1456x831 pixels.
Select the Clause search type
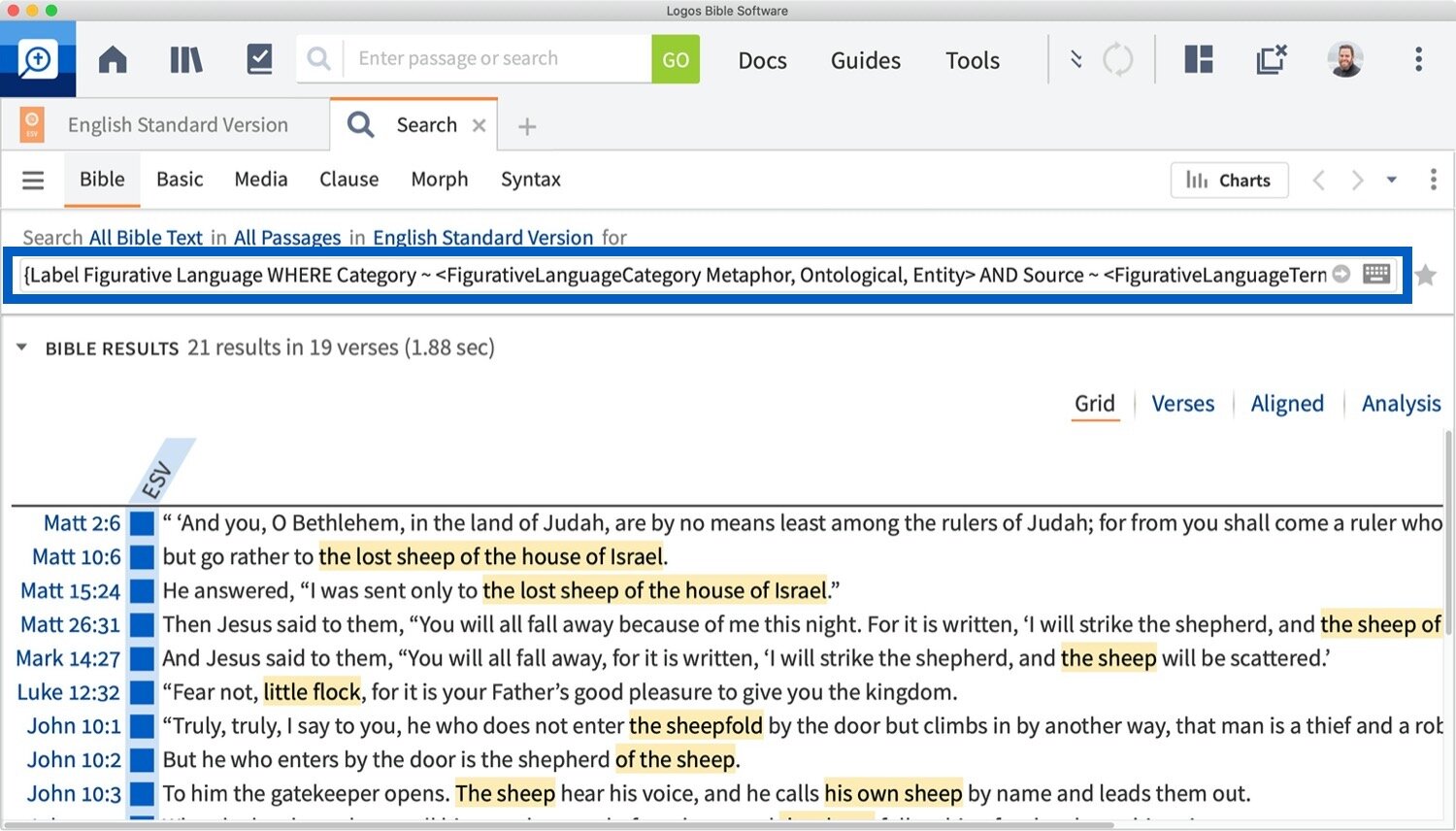click(348, 180)
